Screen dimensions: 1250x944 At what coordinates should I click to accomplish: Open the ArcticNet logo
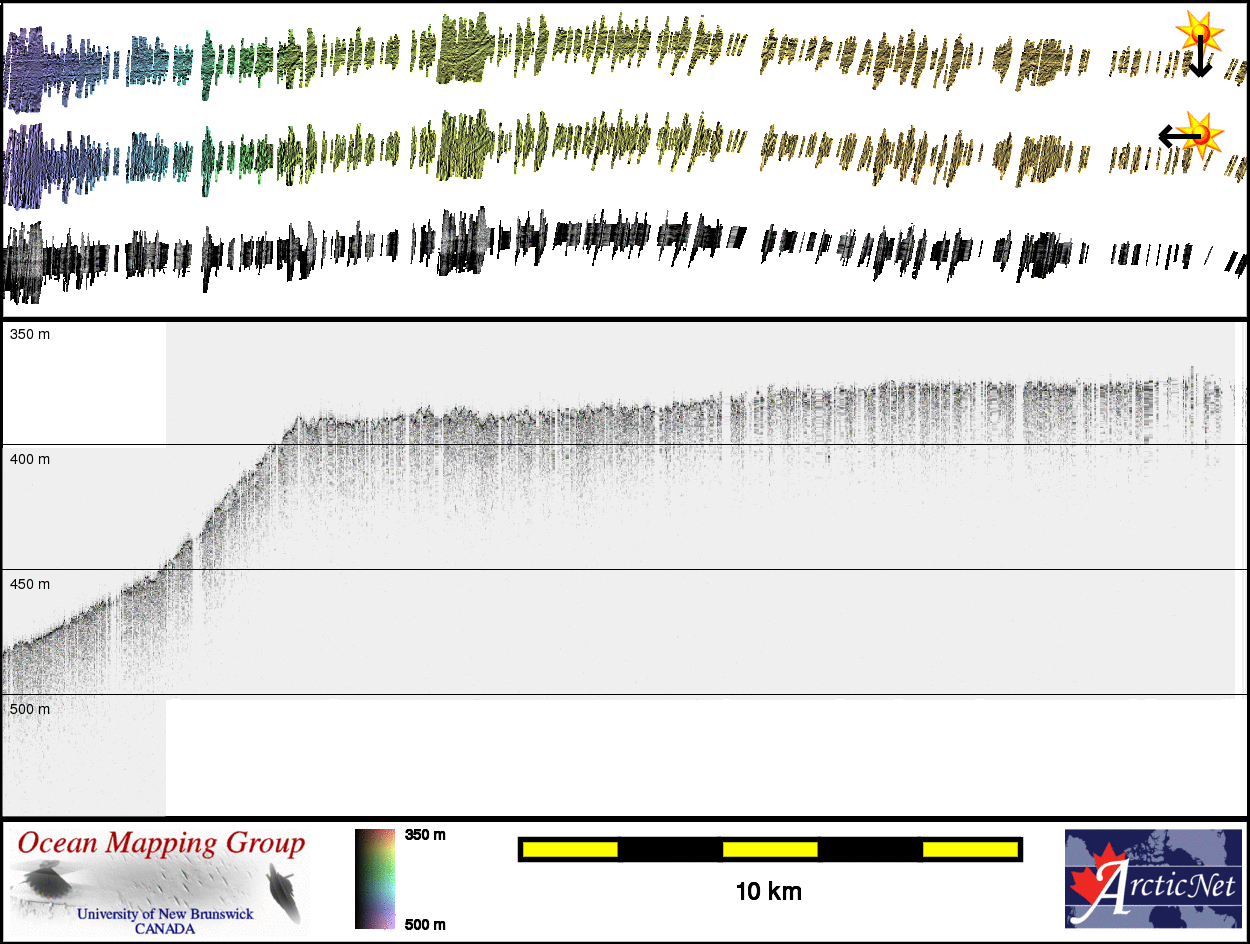[1152, 879]
